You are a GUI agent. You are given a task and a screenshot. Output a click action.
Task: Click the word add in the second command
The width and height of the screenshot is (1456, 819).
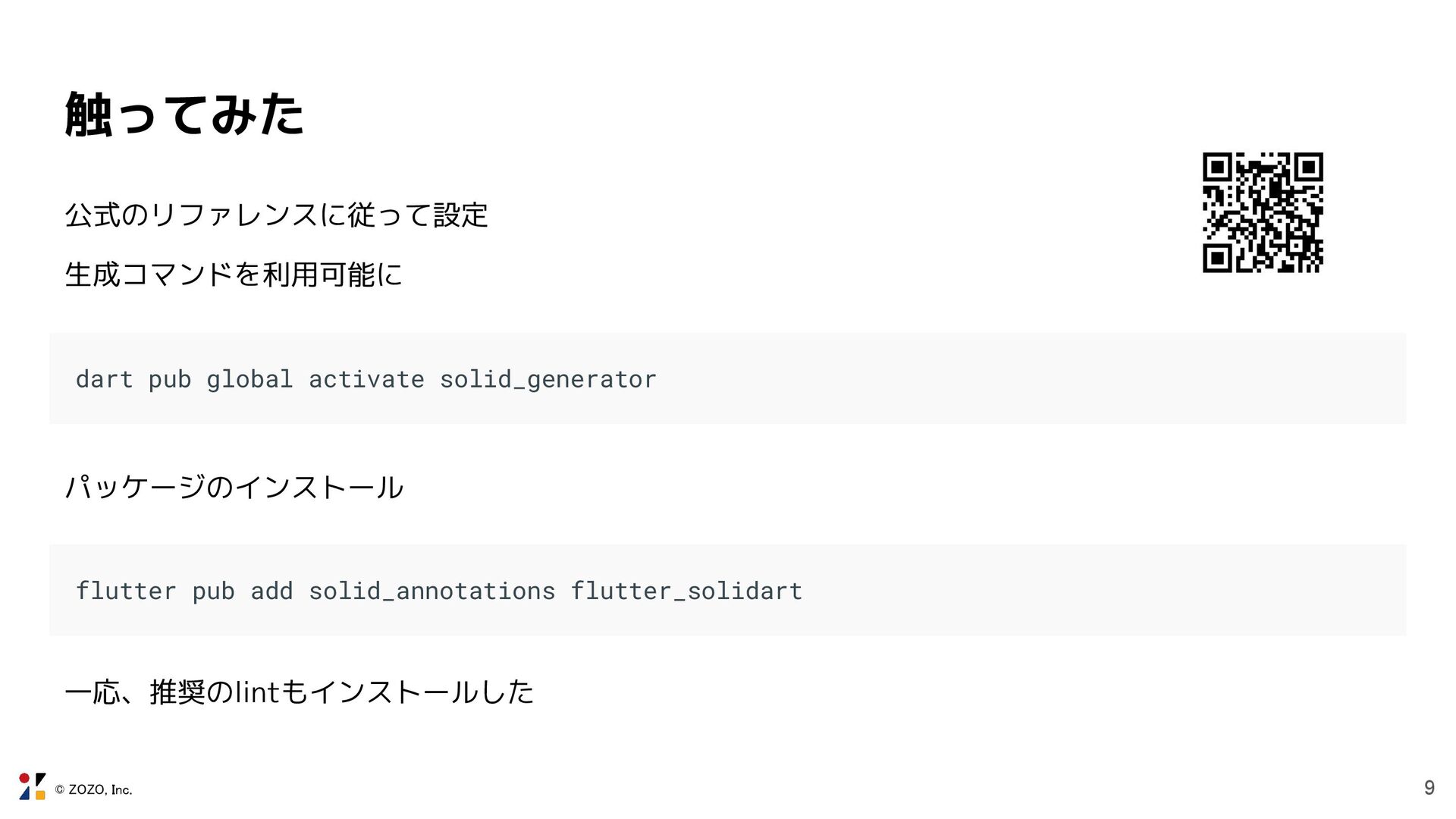(x=271, y=591)
